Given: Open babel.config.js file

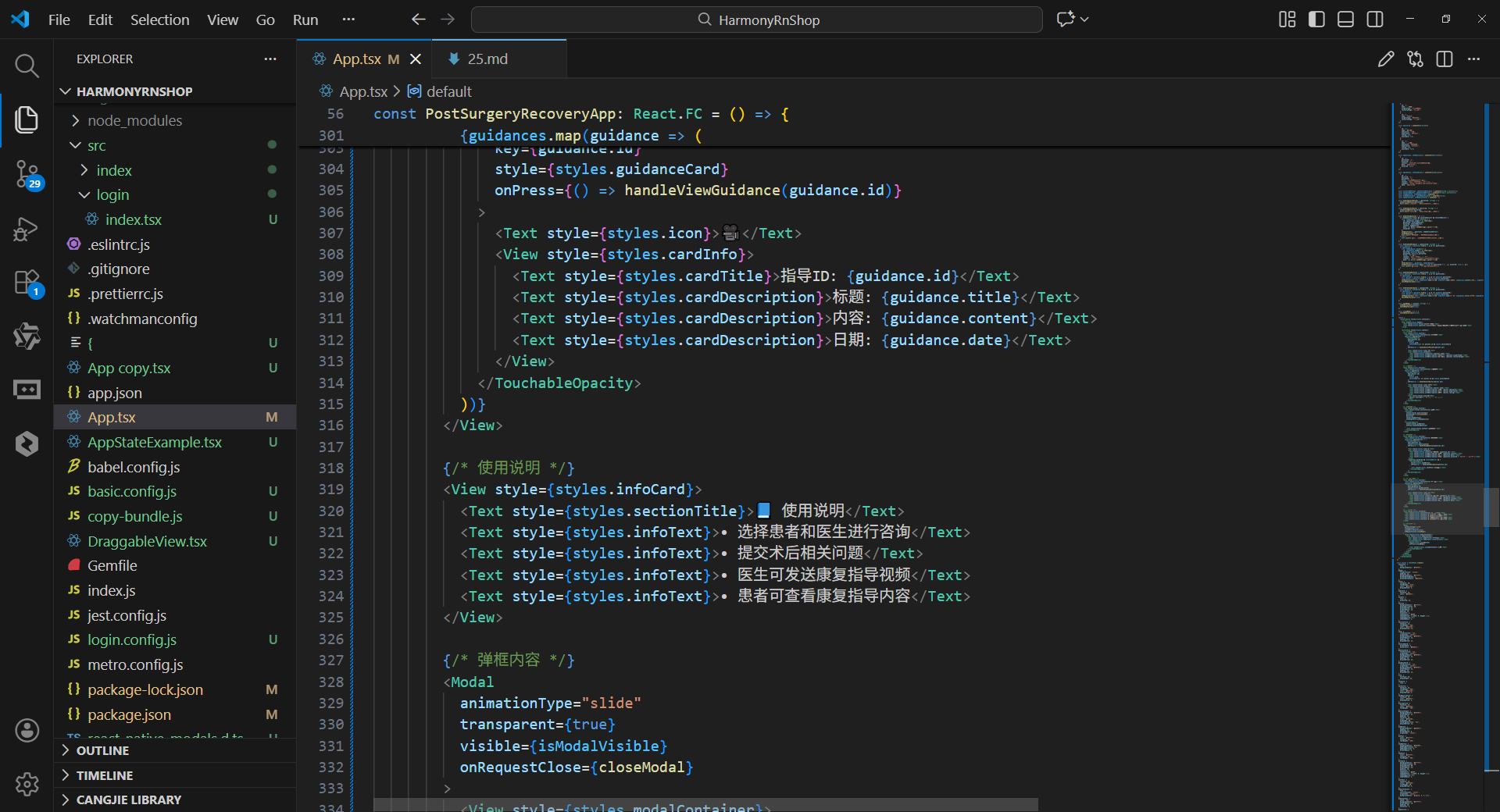Looking at the screenshot, I should pos(175,467).
